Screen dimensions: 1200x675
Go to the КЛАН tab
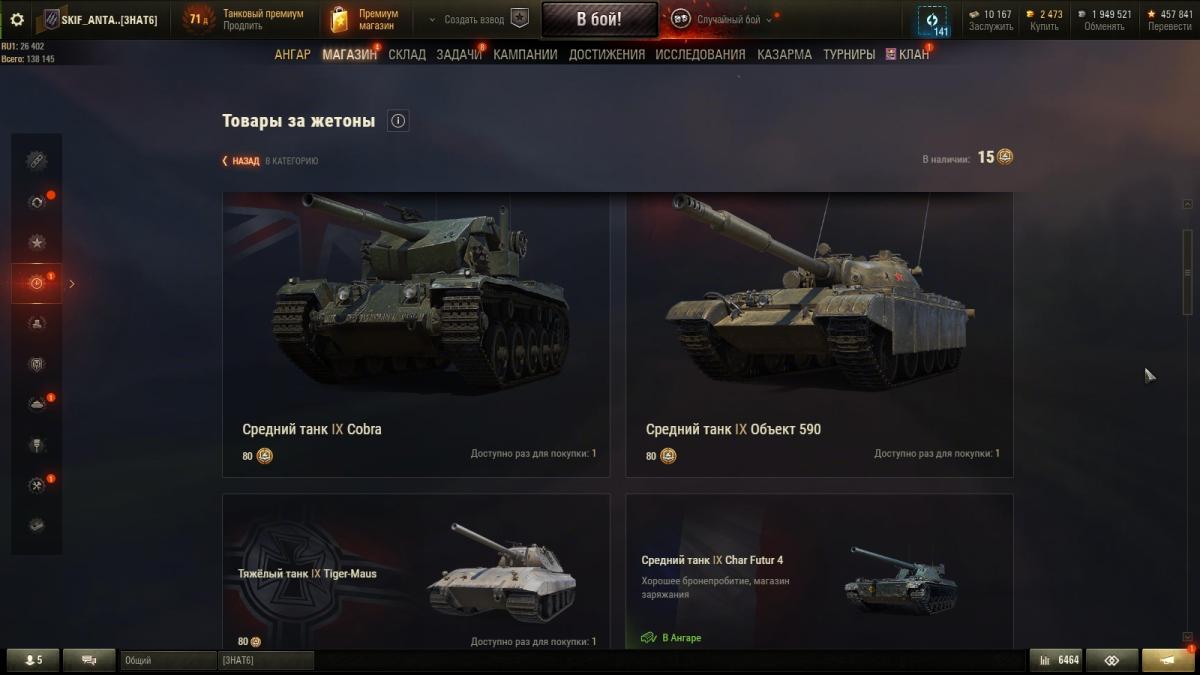[907, 54]
